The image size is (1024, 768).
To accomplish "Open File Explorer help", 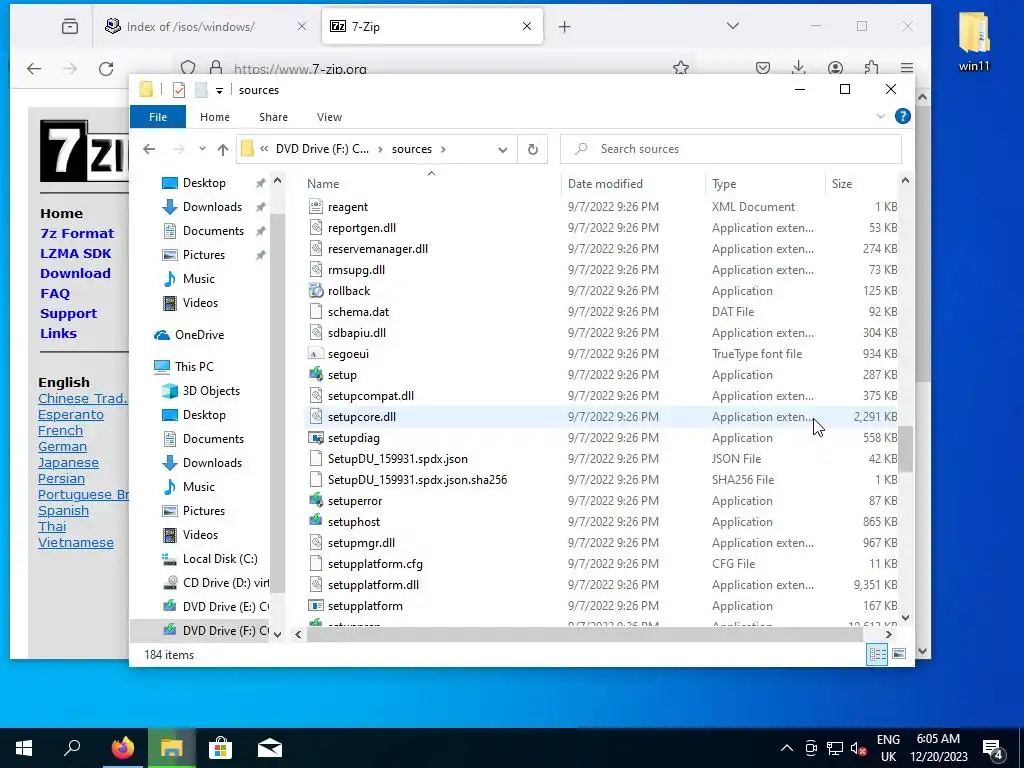I will [903, 116].
